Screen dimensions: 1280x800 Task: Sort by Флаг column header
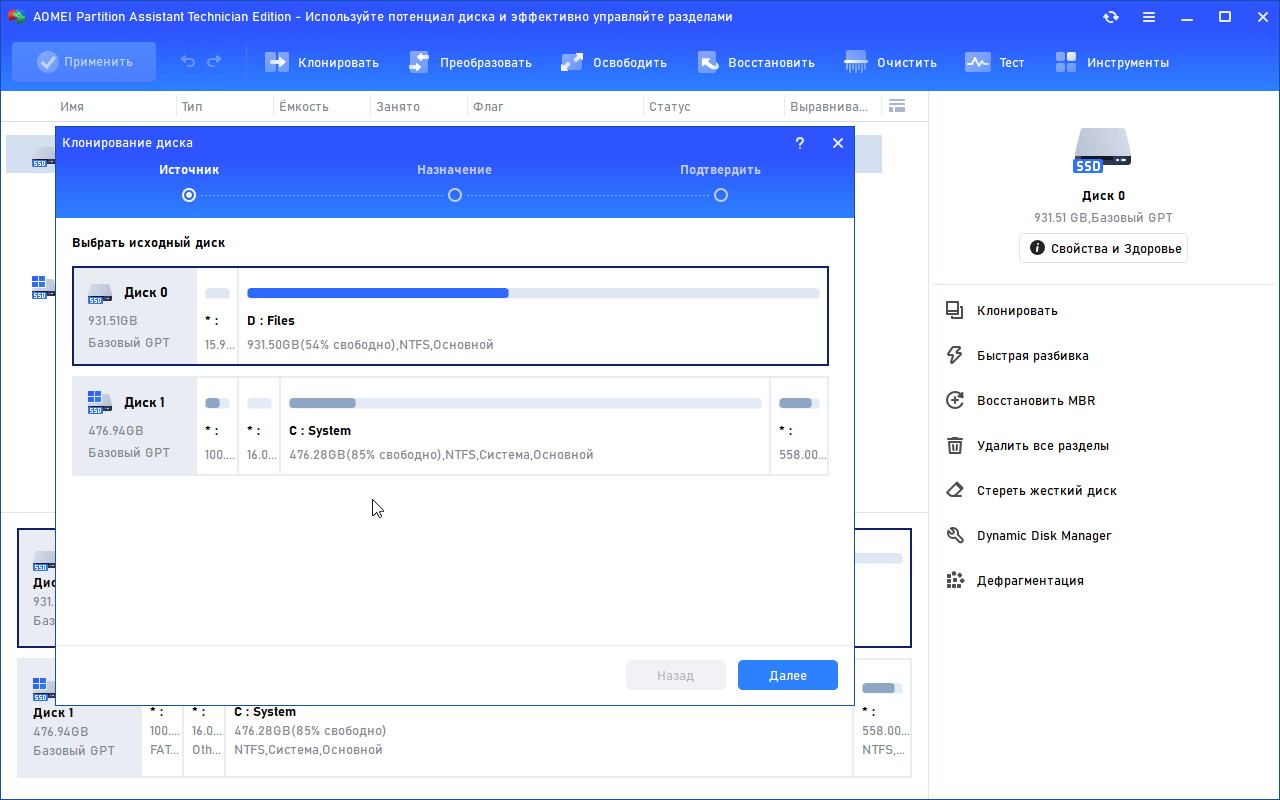(488, 106)
